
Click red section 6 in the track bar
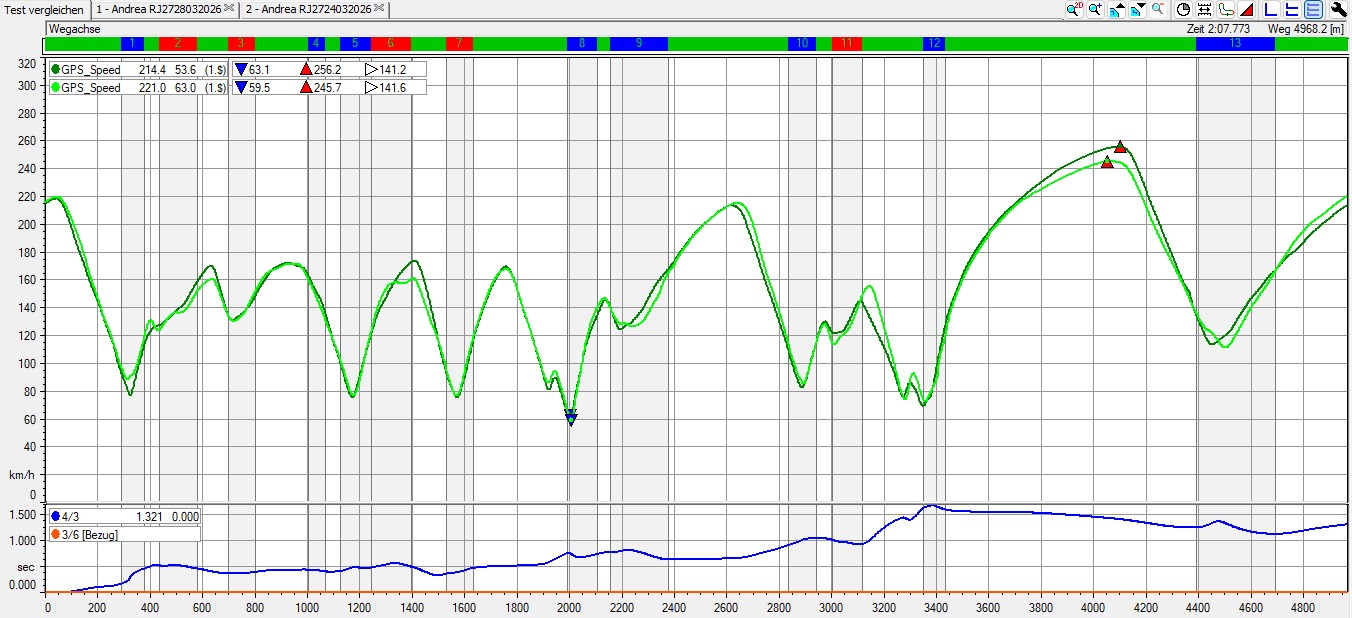390,44
